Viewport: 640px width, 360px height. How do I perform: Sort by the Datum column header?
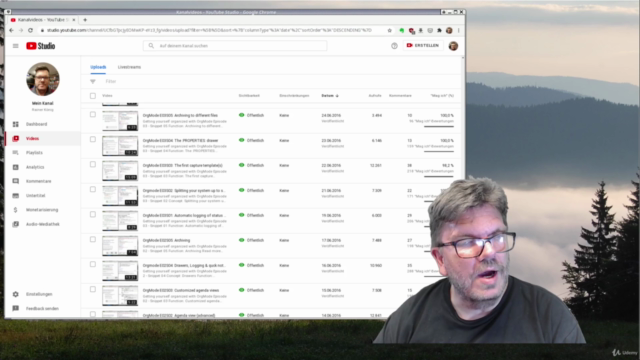(x=330, y=96)
